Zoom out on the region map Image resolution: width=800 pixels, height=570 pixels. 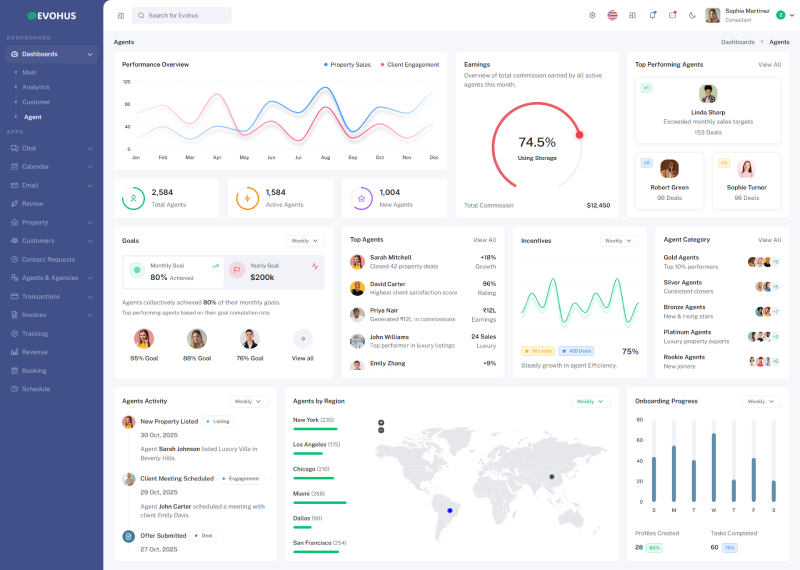click(x=381, y=430)
